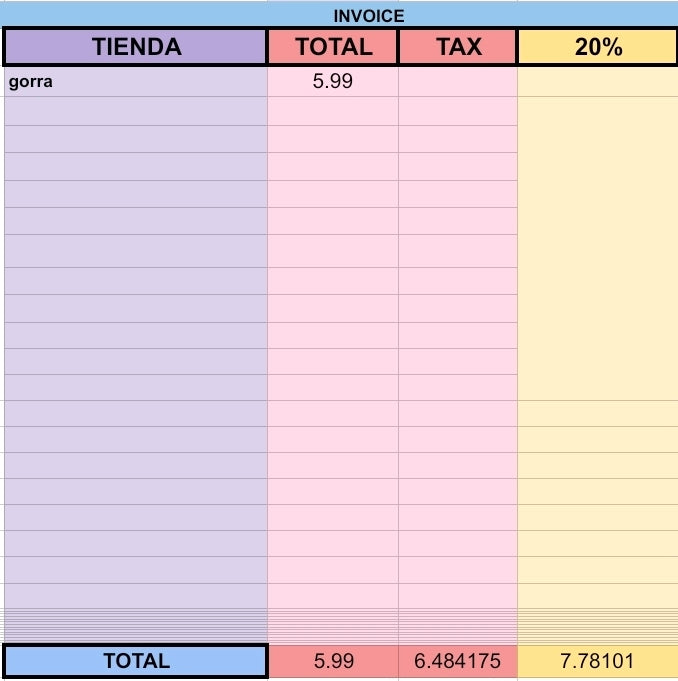Select the 7.78101 total cell

point(598,661)
